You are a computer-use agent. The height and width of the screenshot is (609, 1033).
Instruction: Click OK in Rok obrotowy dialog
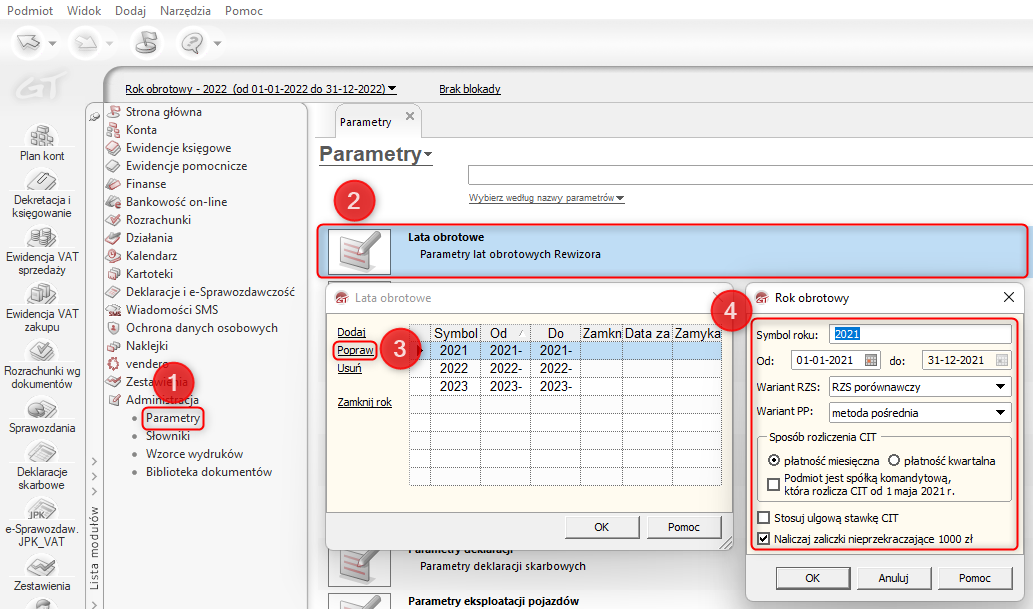tap(812, 578)
